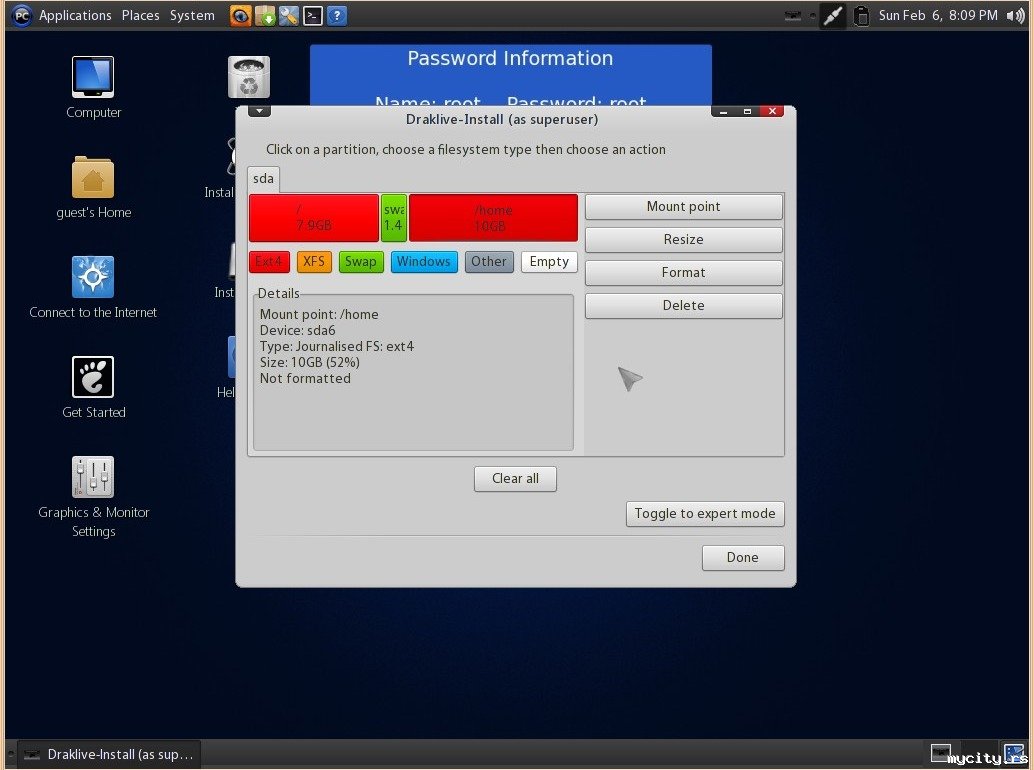
Task: Toggle to expert mode
Action: coord(705,514)
